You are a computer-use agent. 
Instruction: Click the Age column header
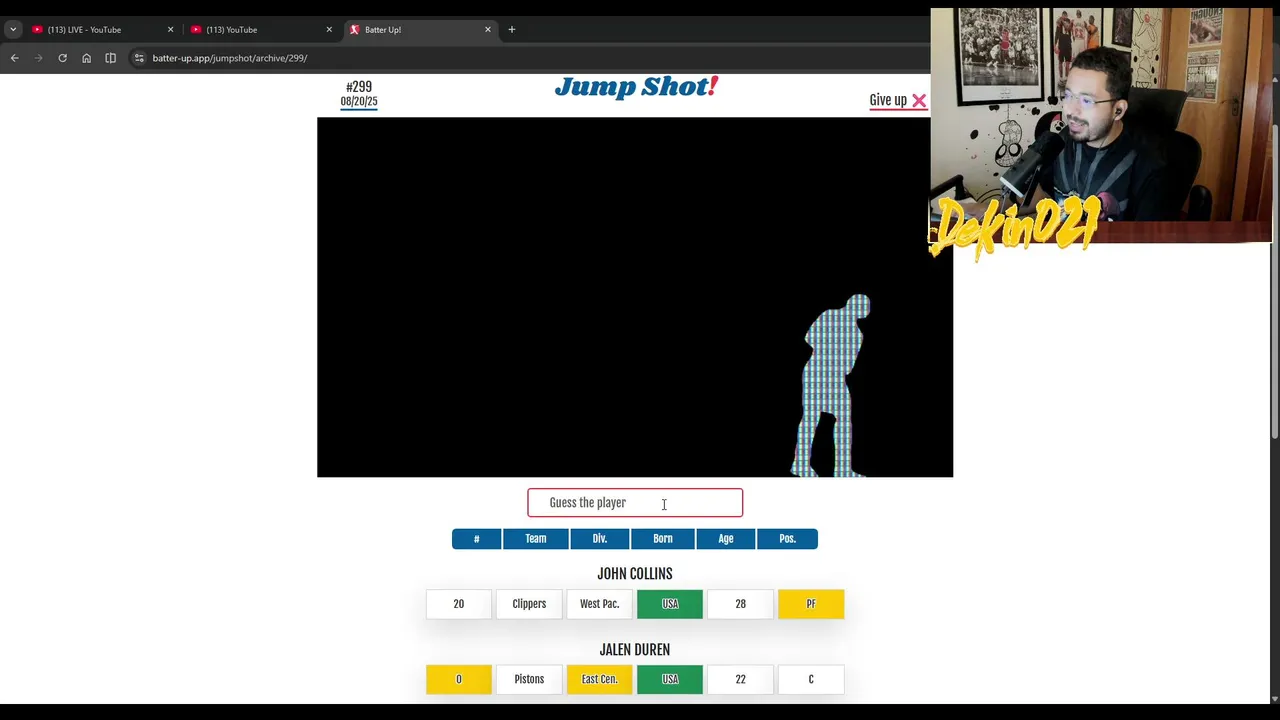[726, 539]
